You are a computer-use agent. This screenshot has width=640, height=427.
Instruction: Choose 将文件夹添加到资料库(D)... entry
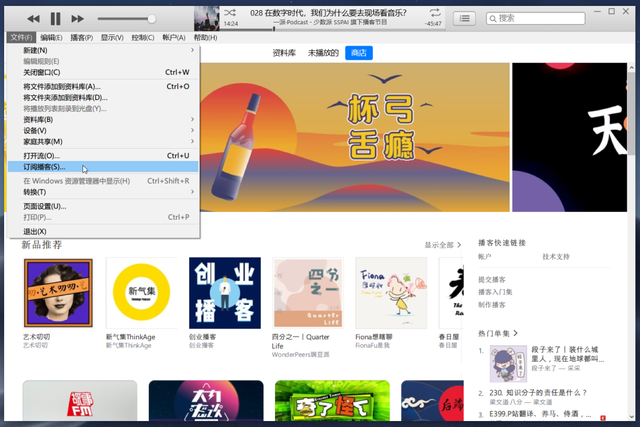coord(103,98)
